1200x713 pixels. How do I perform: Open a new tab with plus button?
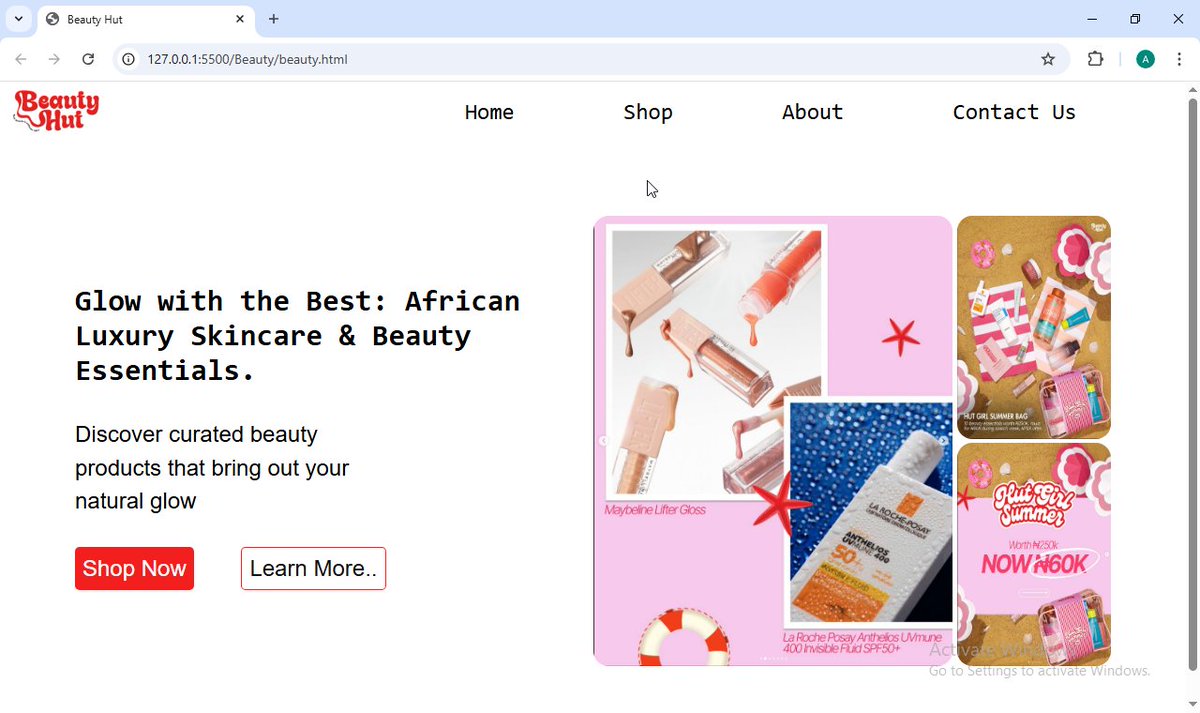[274, 19]
